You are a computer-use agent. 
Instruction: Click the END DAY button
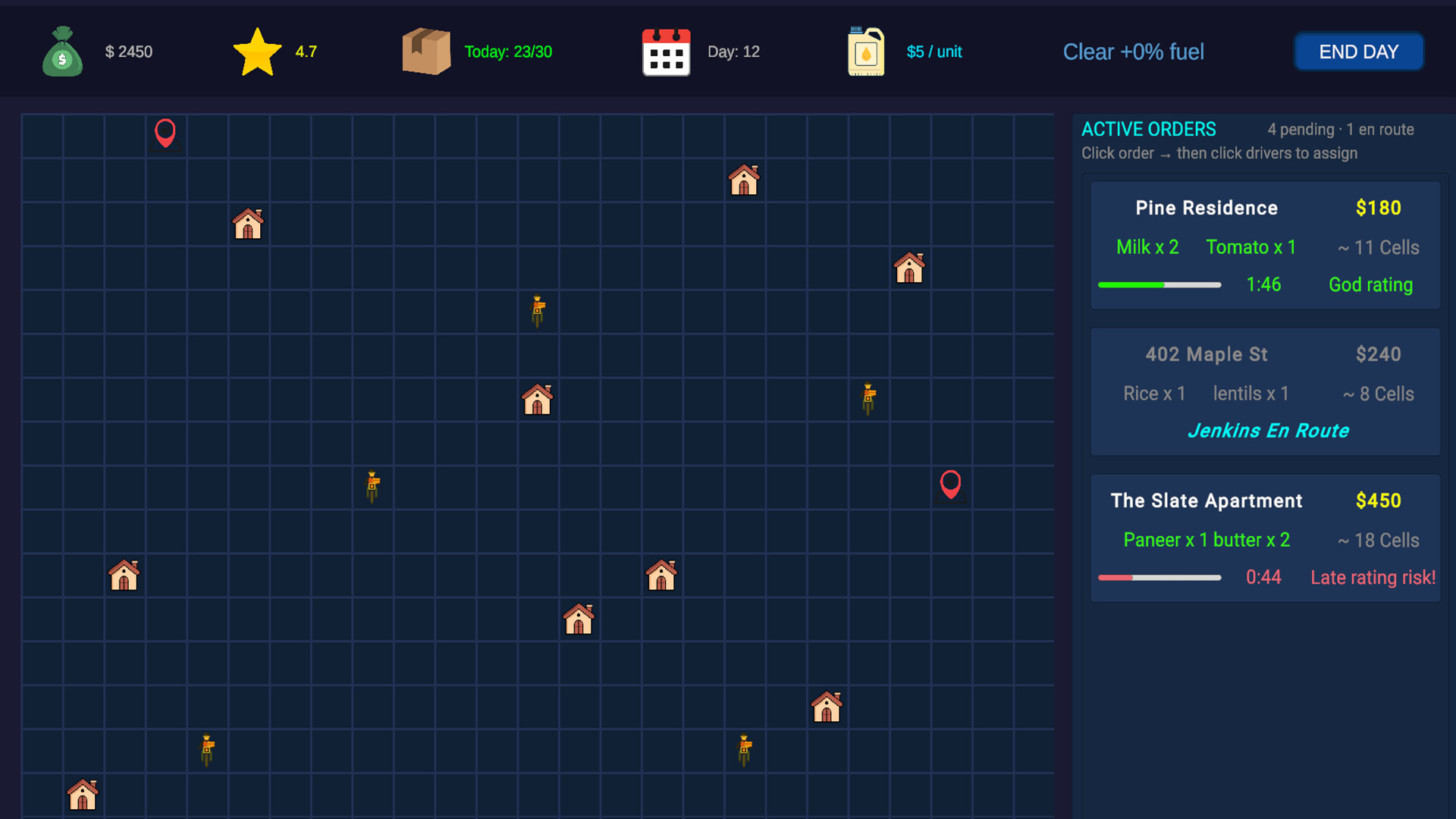coord(1358,52)
